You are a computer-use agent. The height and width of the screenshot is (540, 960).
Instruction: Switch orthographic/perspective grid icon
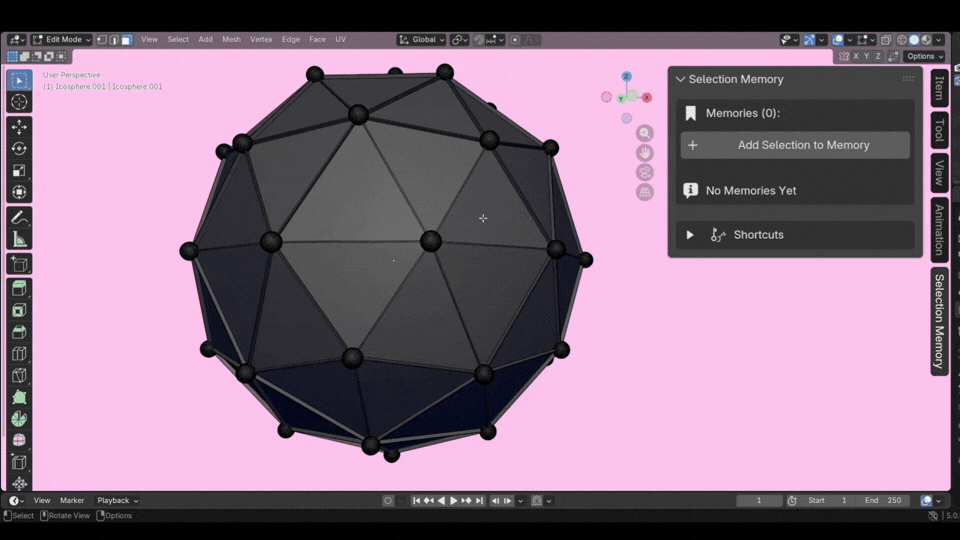tap(645, 192)
